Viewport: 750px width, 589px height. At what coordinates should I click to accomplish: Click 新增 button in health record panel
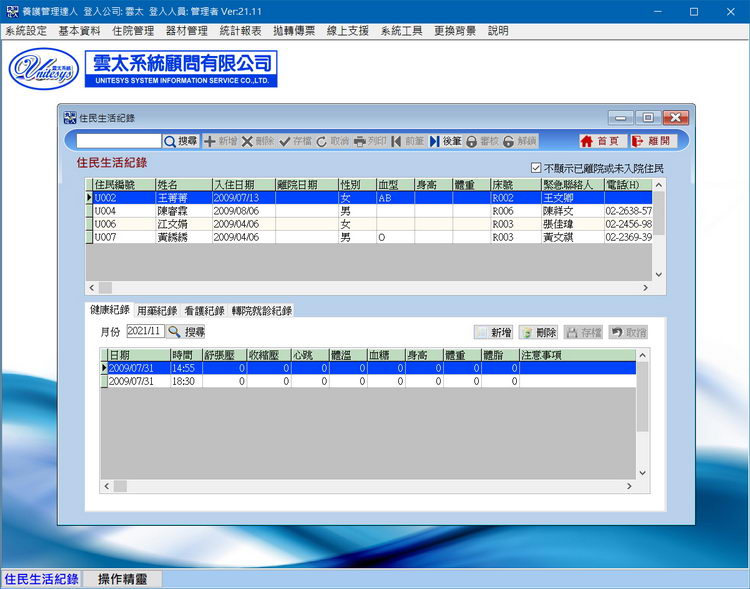click(x=493, y=332)
